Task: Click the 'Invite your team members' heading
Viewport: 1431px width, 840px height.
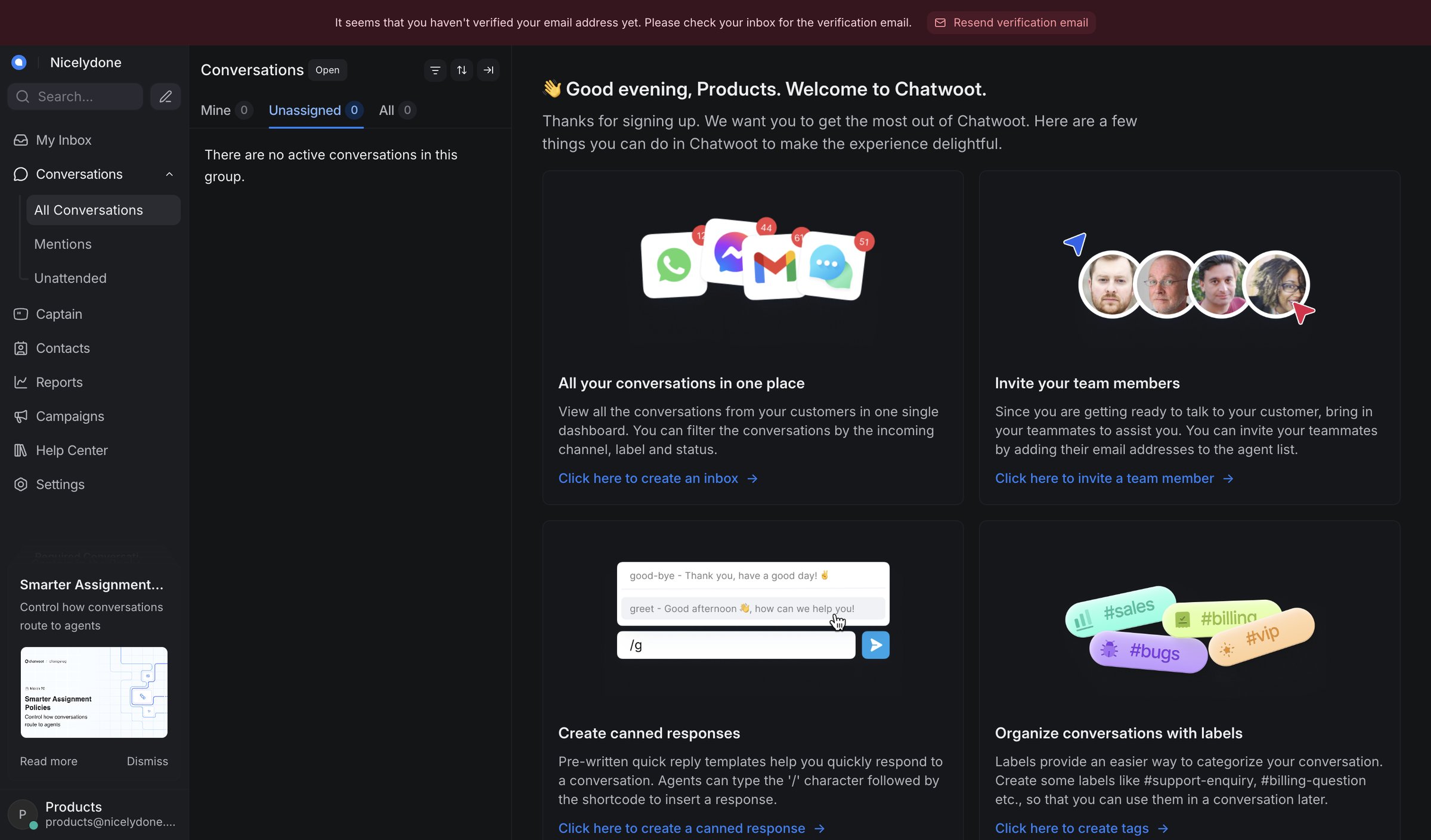Action: coord(1087,383)
